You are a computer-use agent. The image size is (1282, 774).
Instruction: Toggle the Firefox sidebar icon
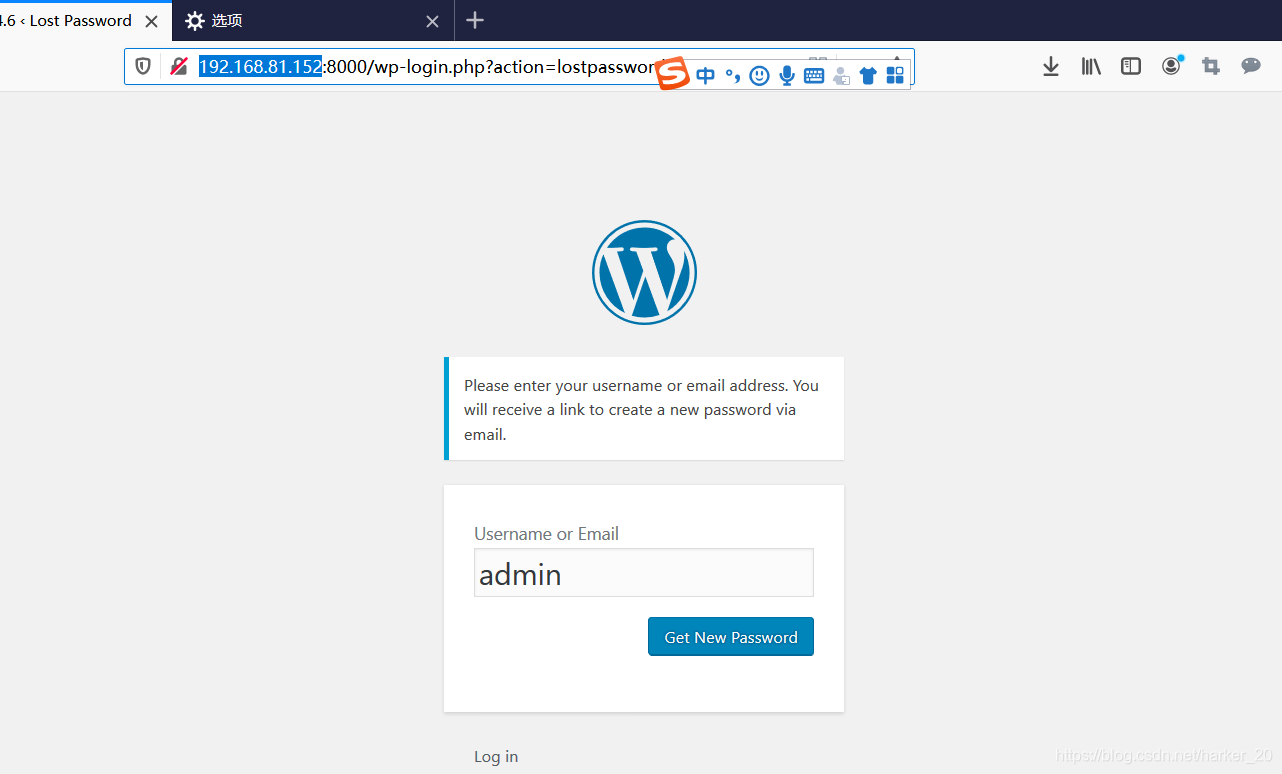pyautogui.click(x=1131, y=67)
